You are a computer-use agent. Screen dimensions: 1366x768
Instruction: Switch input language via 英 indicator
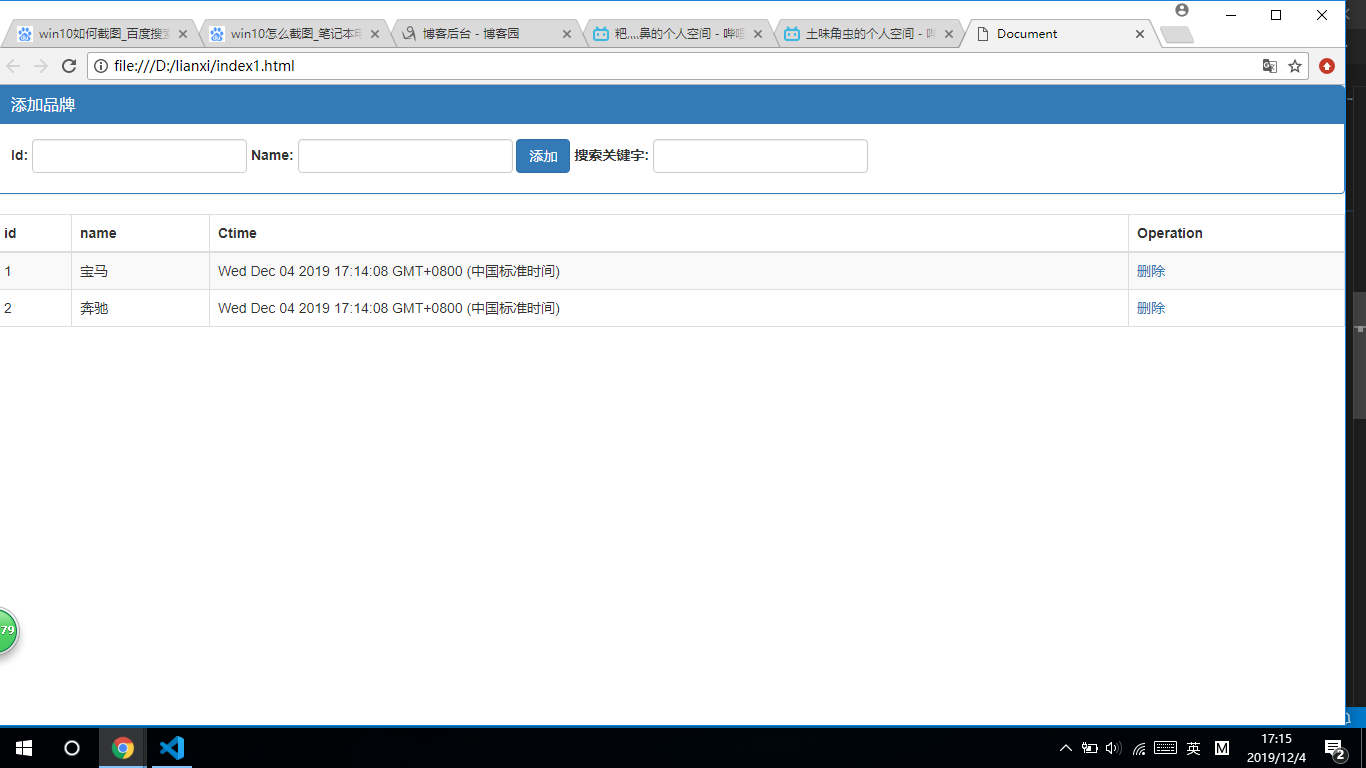(x=1193, y=748)
